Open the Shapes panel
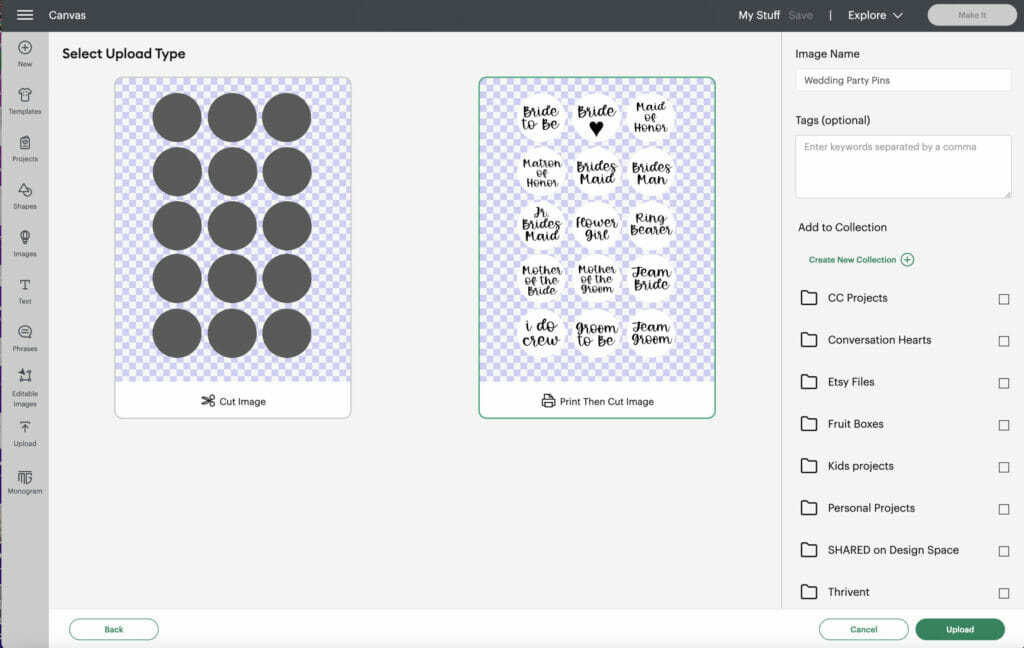This screenshot has height=648, width=1024. click(x=25, y=196)
